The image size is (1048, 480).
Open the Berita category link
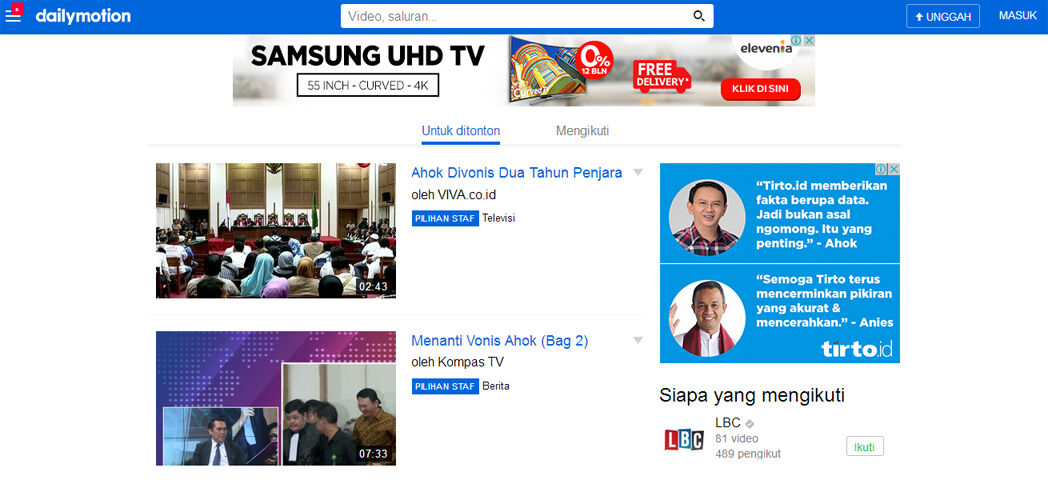pyautogui.click(x=495, y=386)
